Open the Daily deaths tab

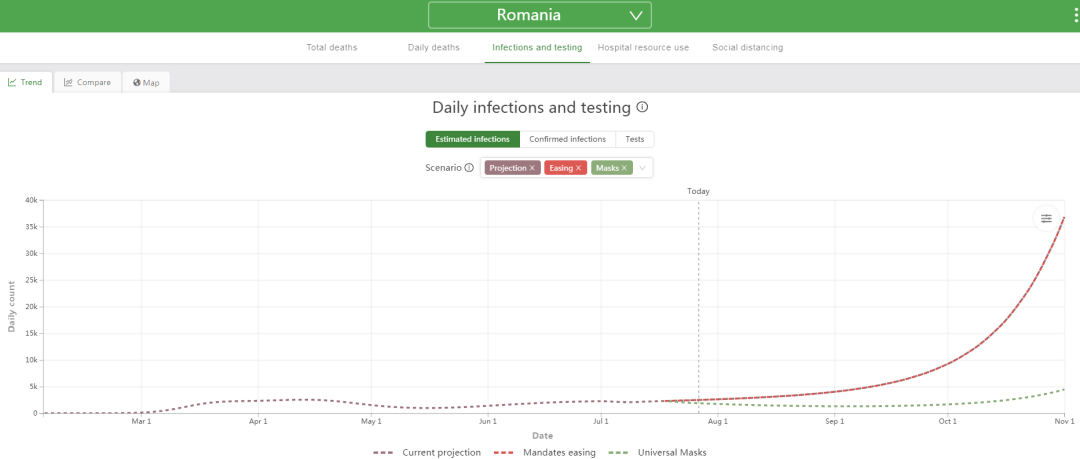pyautogui.click(x=433, y=48)
